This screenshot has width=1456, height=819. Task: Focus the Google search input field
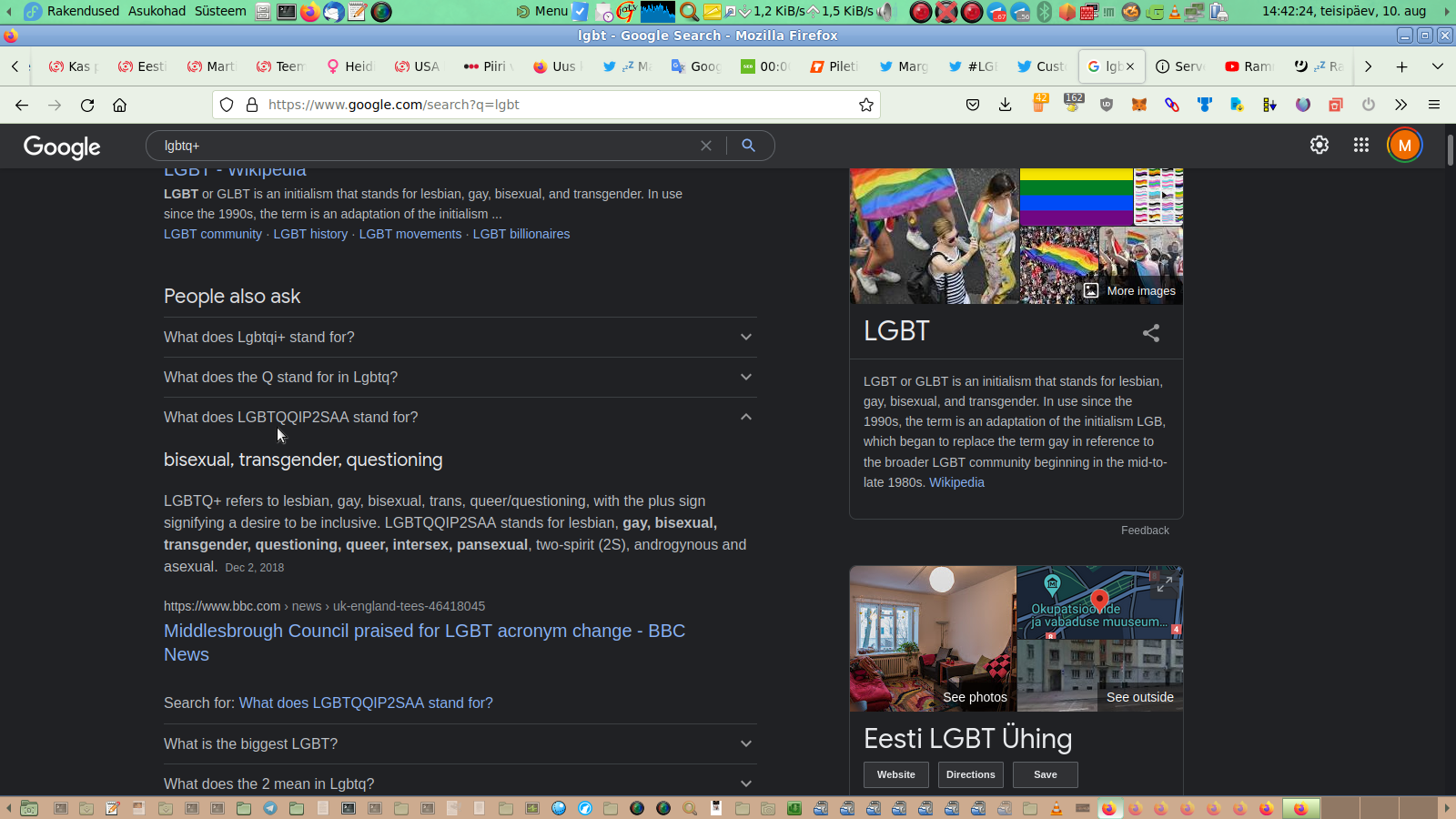coord(428,146)
